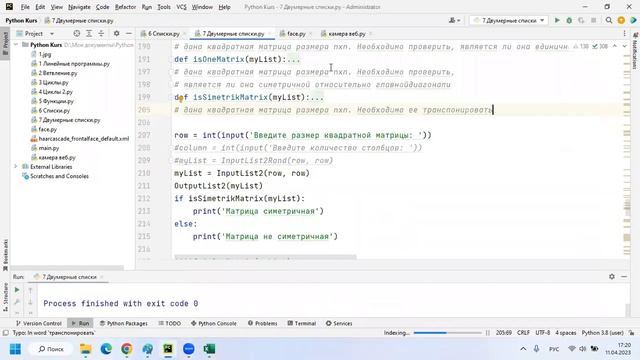Click the Select Opened File target icon
Viewport: 640px width, 360px height.
click(x=76, y=33)
